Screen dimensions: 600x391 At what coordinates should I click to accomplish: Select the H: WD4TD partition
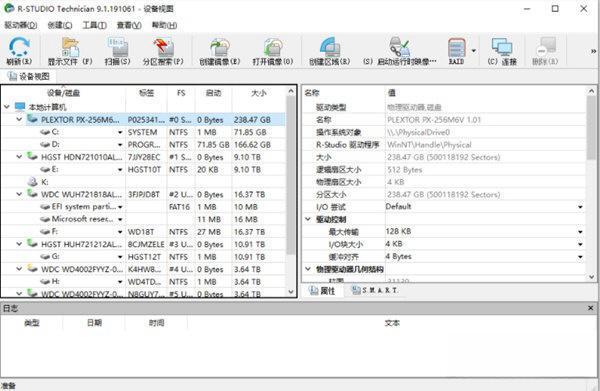[143, 282]
